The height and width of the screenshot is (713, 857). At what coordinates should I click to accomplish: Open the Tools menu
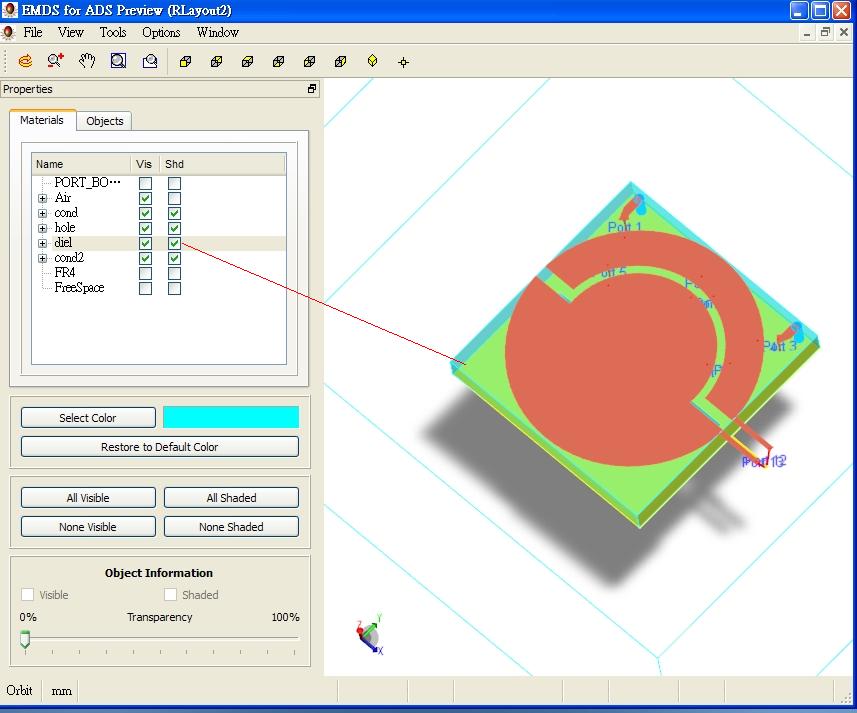coord(113,32)
